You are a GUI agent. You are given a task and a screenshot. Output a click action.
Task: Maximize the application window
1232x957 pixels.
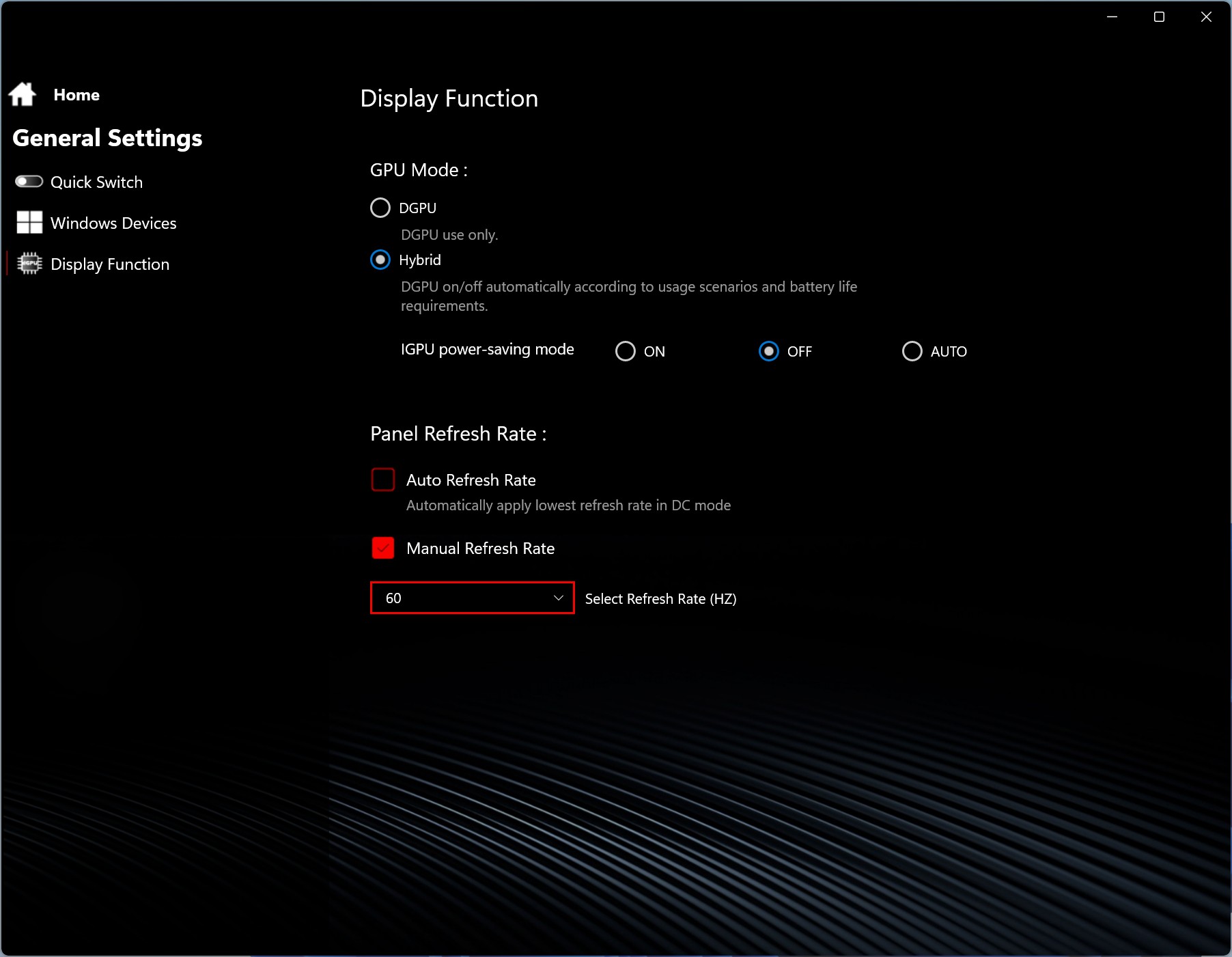pyautogui.click(x=1159, y=16)
